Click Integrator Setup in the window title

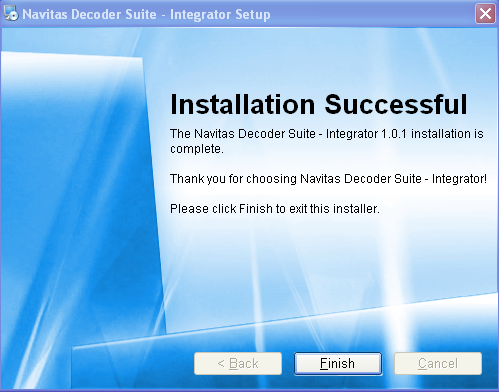click(x=220, y=14)
